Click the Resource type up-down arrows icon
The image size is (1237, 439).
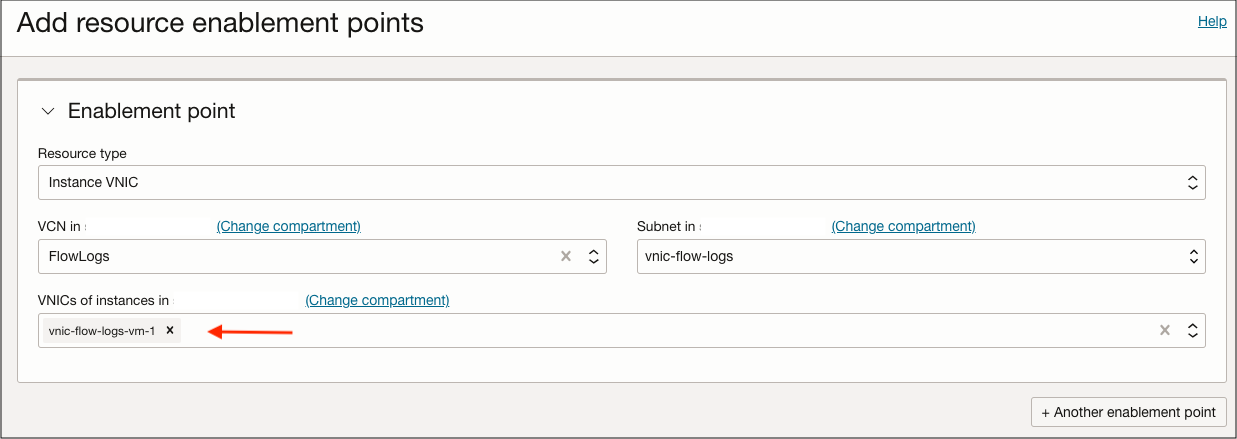pyautogui.click(x=1192, y=182)
